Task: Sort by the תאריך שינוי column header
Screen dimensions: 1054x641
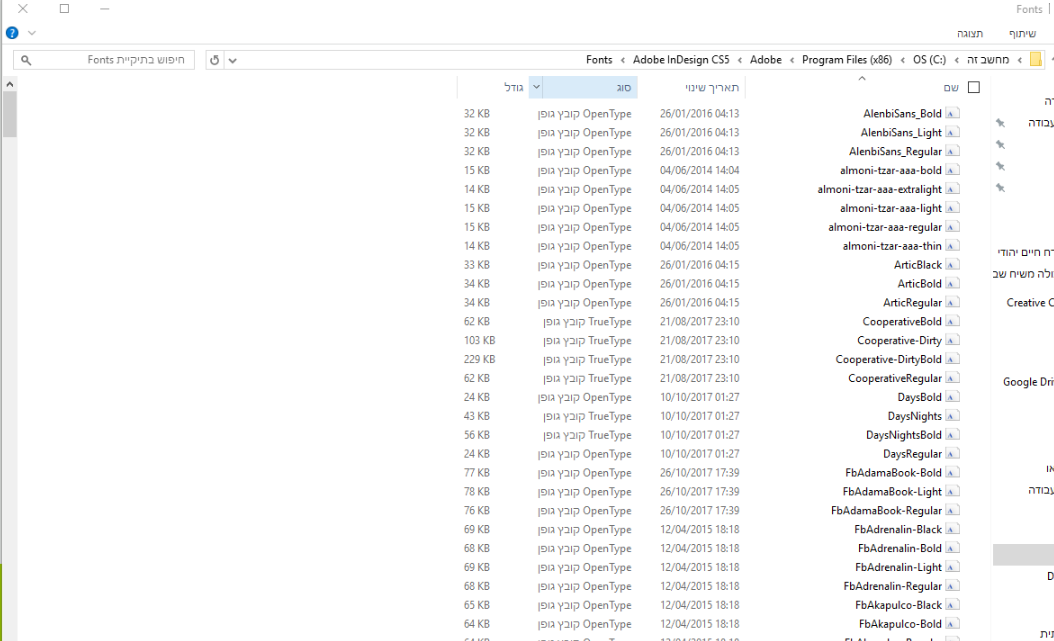Action: [x=712, y=87]
